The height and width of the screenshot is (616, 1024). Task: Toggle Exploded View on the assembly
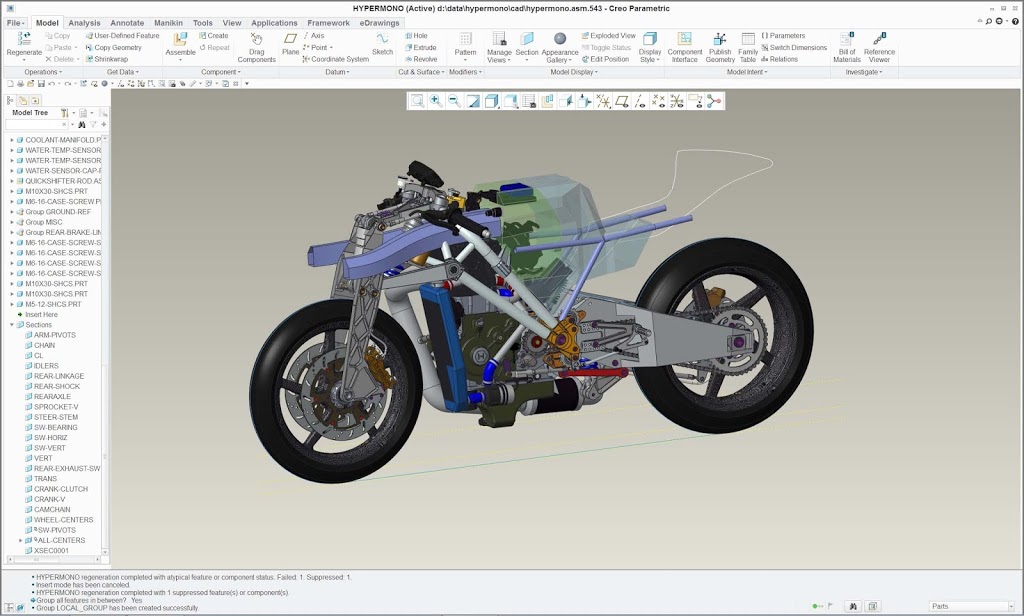[x=607, y=36]
